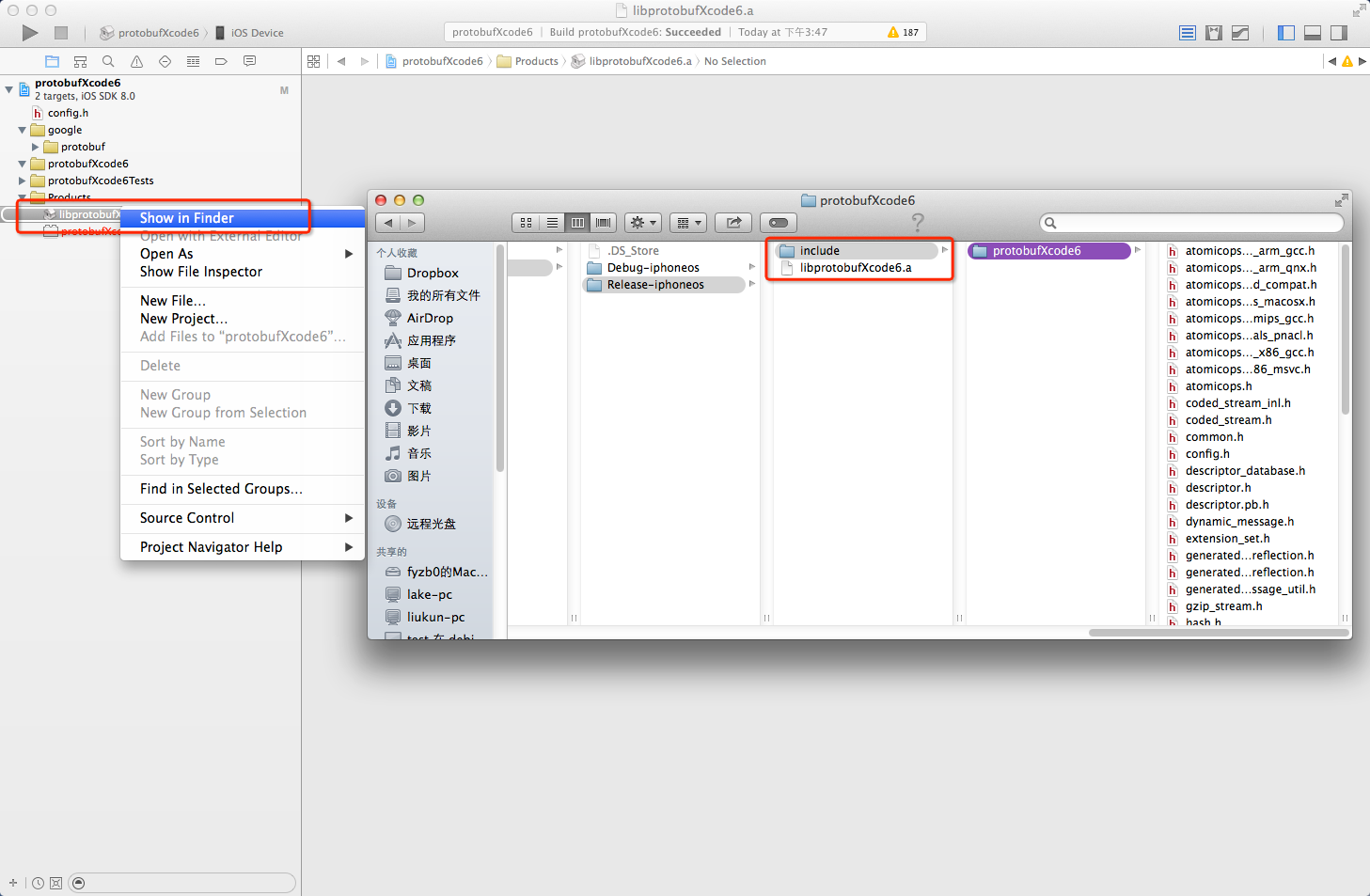Open the Finder action gear menu
Image resolution: width=1370 pixels, height=896 pixels.
click(x=644, y=223)
